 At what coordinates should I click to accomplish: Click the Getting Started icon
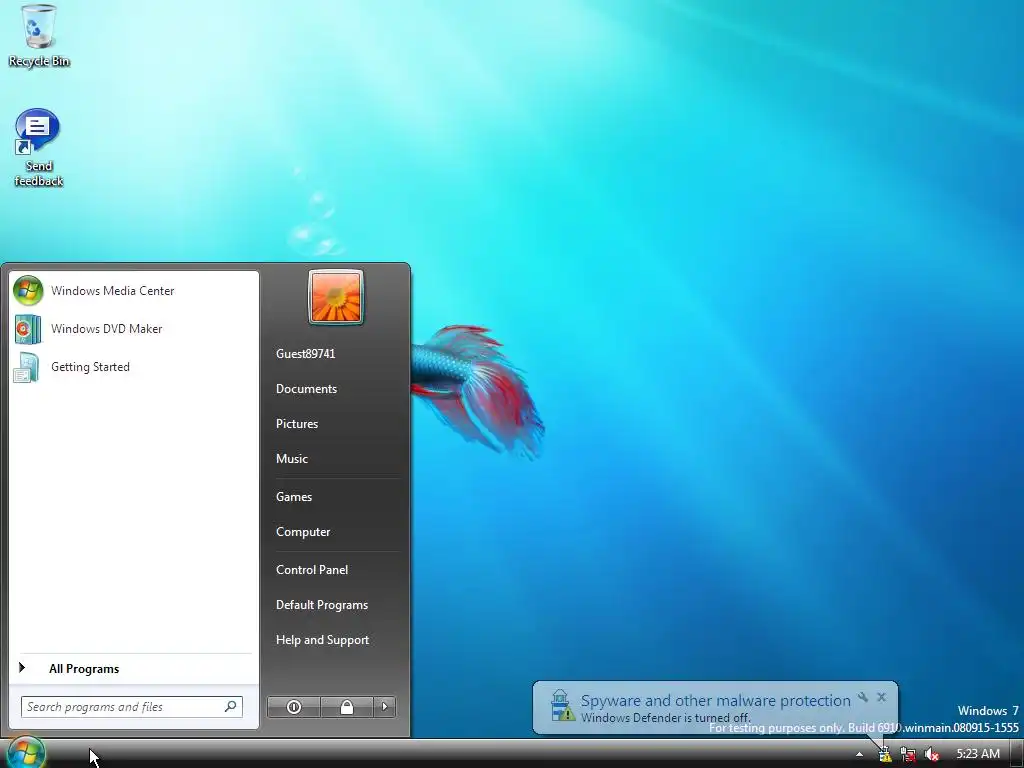[26, 368]
